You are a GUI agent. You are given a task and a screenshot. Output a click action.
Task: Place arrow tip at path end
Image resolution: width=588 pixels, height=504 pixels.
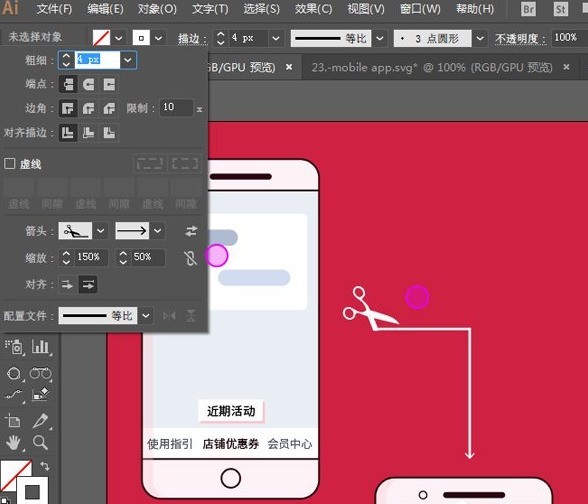coord(88,285)
